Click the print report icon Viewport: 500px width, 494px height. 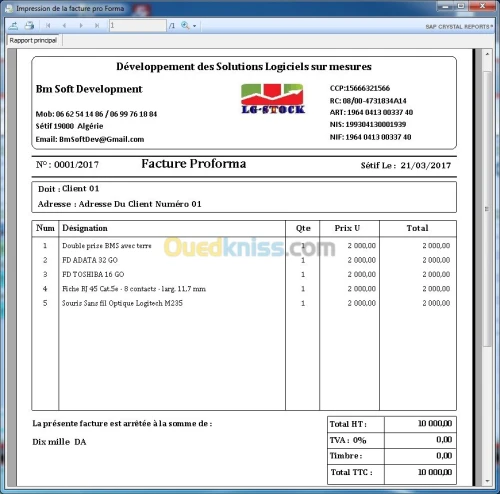(30, 25)
